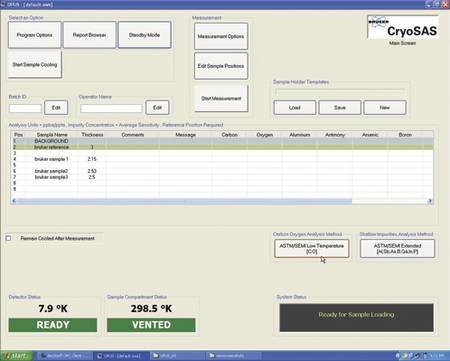Close the CryoSAS application window
The width and height of the screenshot is (450, 361).
[x=445, y=4]
